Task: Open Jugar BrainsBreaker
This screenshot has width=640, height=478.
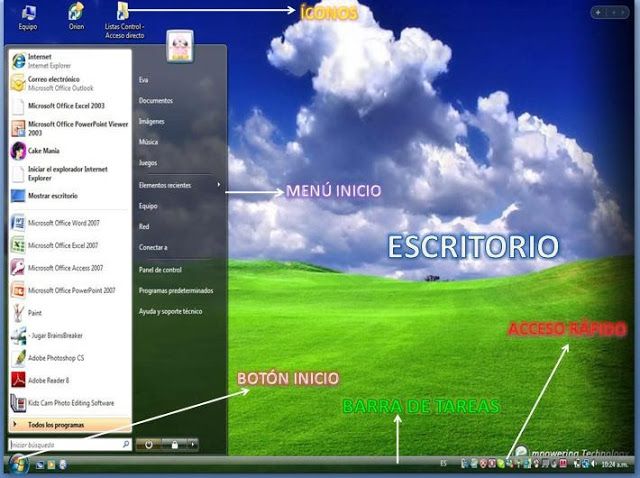Action: click(x=70, y=336)
